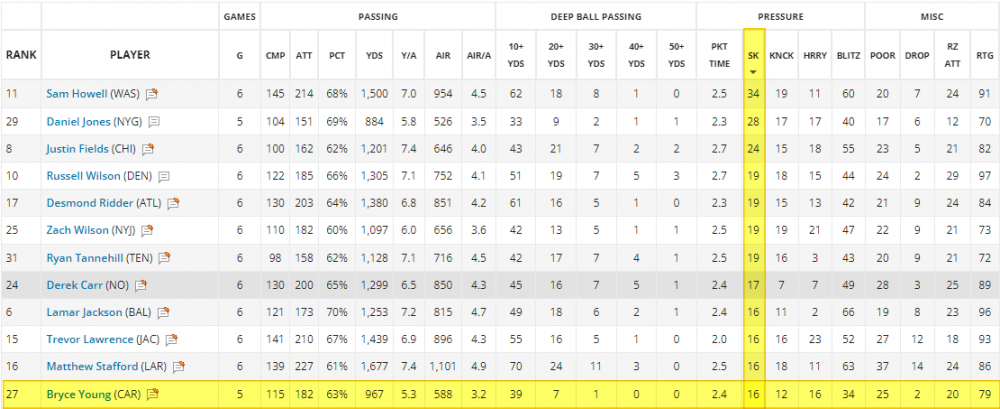Click Lamar Jackson's note icon
Image resolution: width=1000 pixels, height=409 pixels.
158,312
